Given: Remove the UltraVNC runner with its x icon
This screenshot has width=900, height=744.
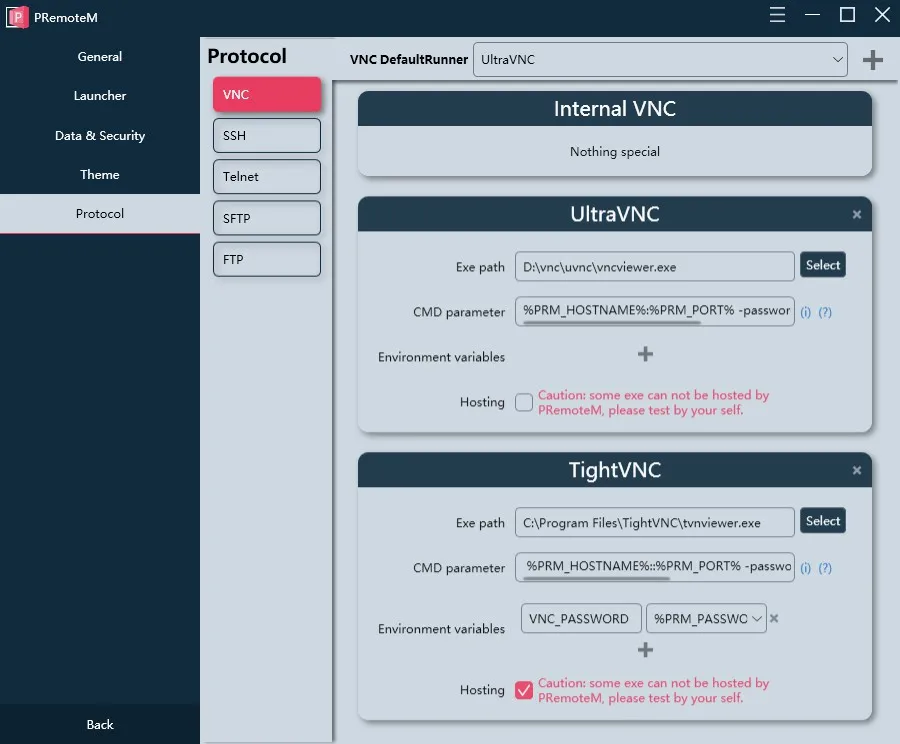Looking at the screenshot, I should pos(856,214).
